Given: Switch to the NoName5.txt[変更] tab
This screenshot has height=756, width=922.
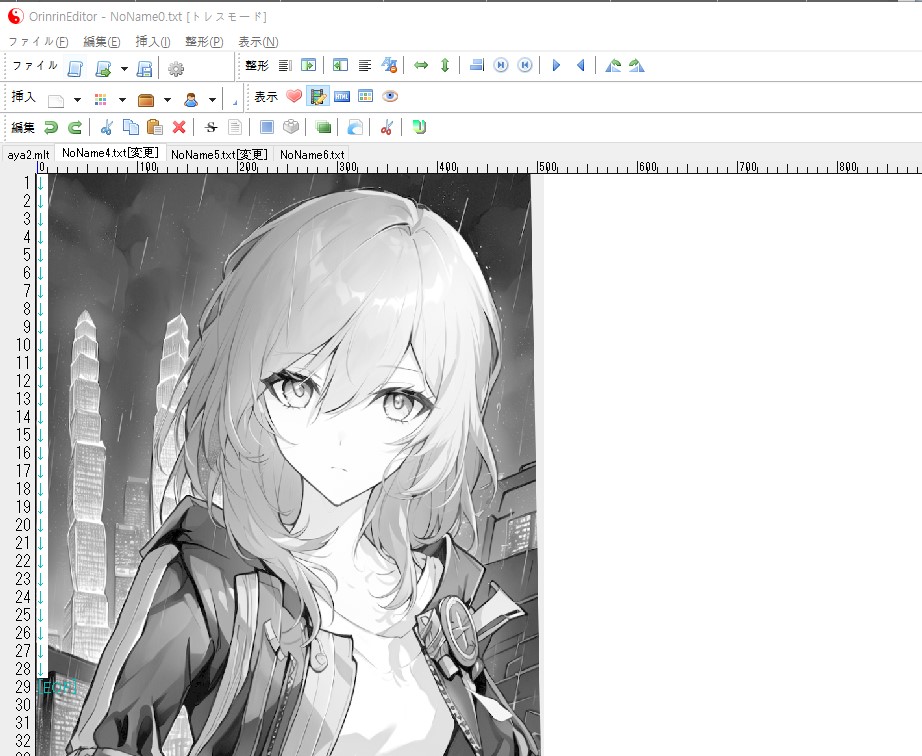Looking at the screenshot, I should pyautogui.click(x=219, y=155).
